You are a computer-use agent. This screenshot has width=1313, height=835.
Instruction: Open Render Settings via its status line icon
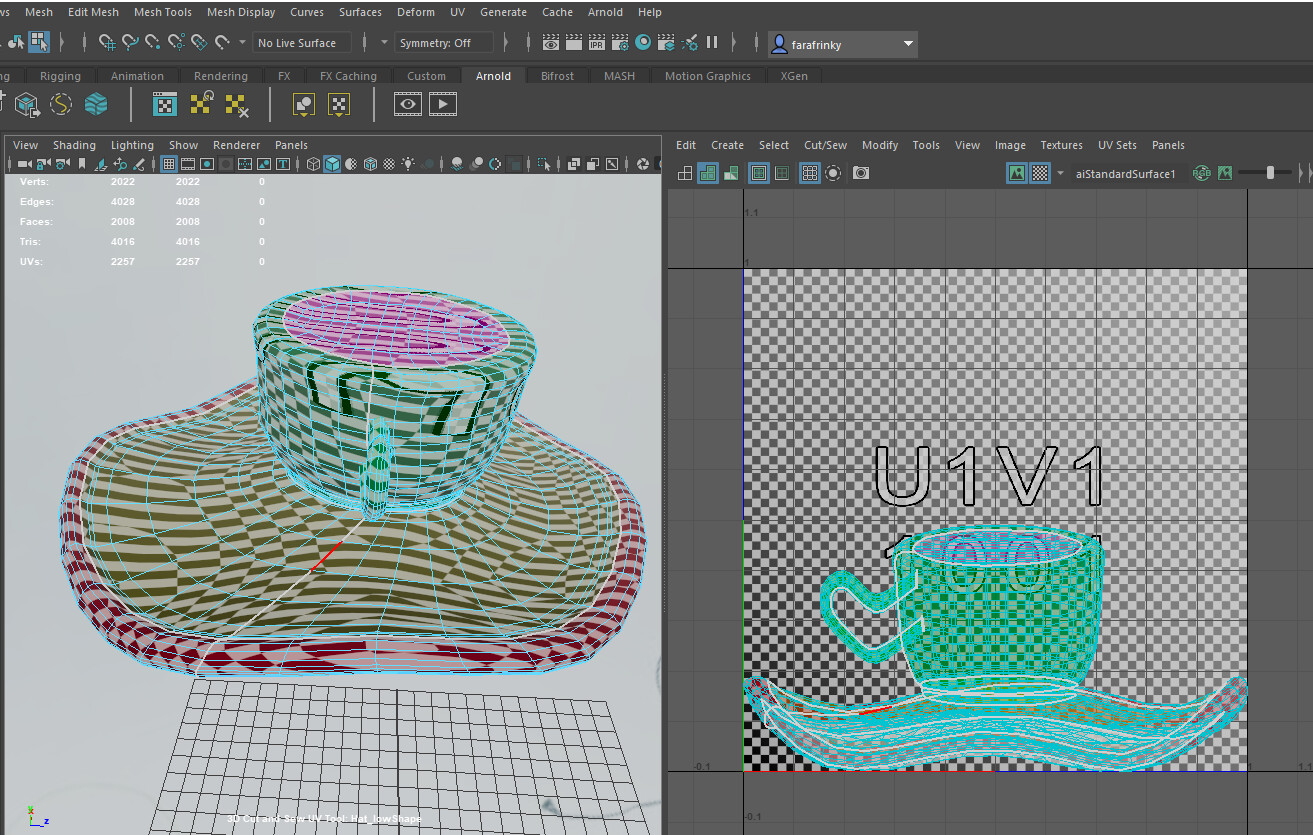[x=618, y=42]
